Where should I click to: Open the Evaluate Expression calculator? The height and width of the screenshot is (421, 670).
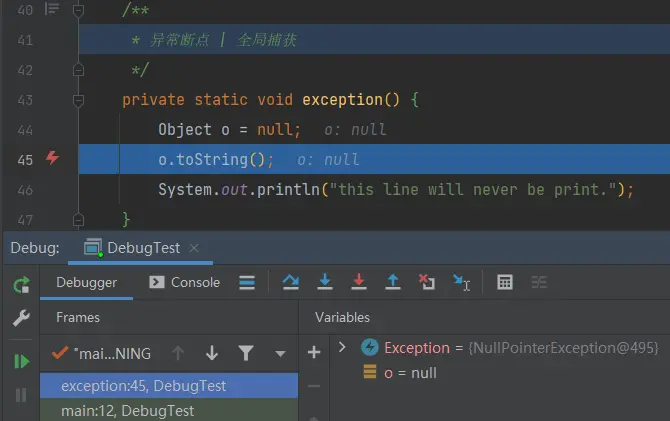(x=505, y=282)
